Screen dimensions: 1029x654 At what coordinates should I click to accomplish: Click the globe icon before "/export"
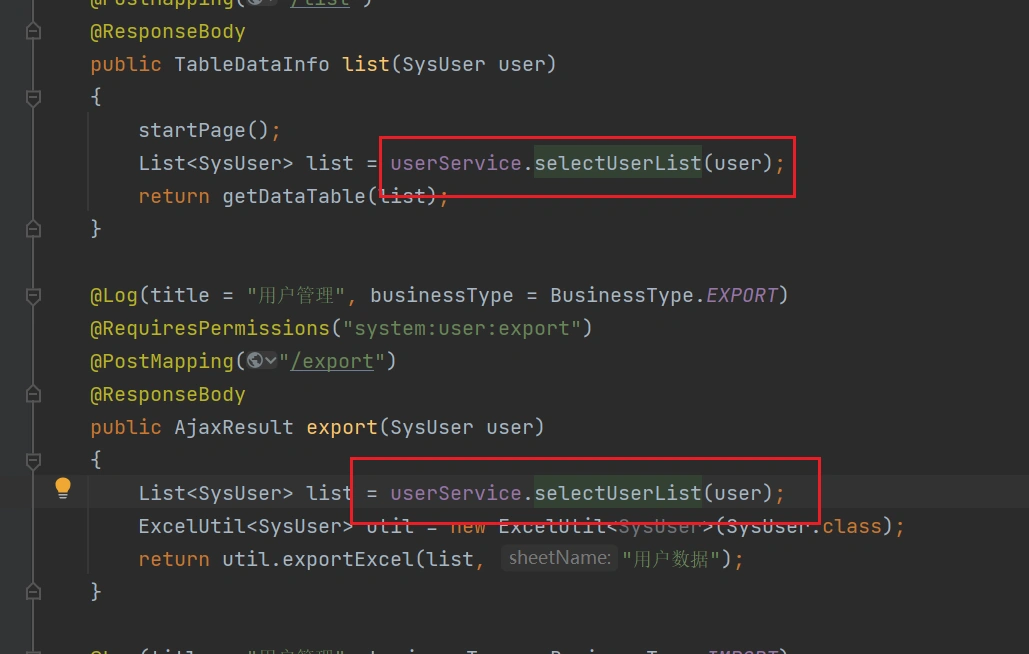254,361
